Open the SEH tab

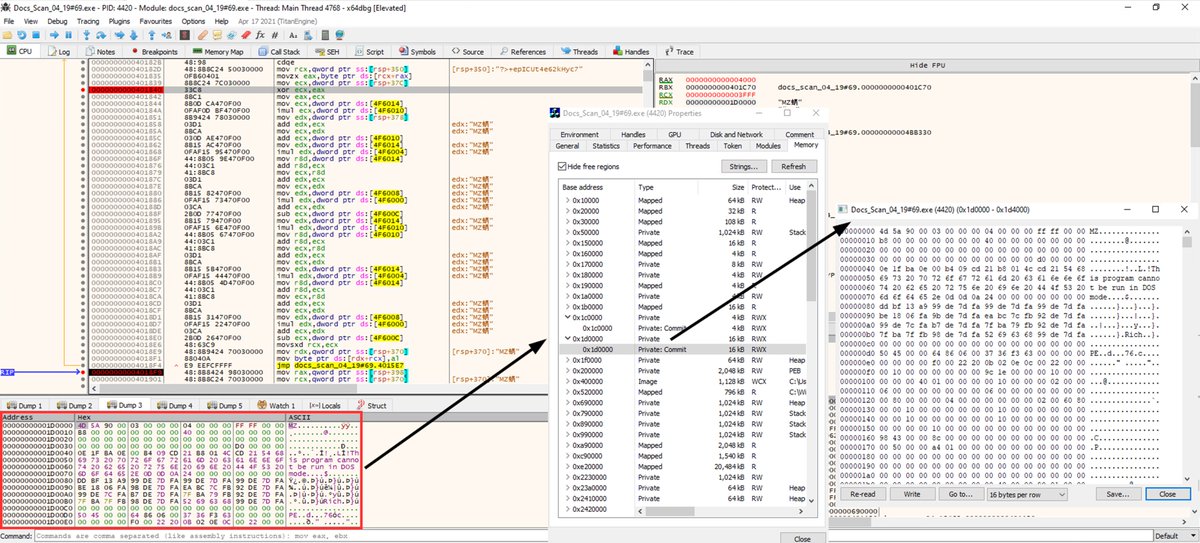325,51
